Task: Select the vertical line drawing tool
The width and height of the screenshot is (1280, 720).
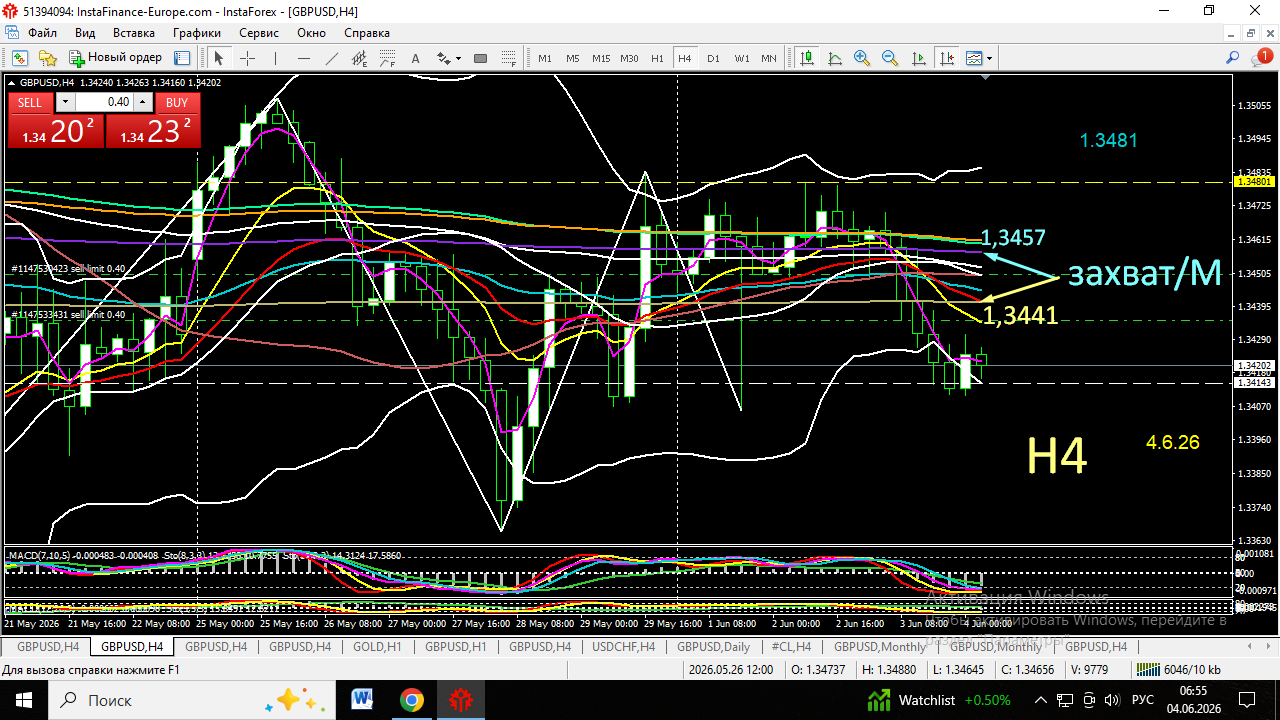Action: tap(275, 58)
